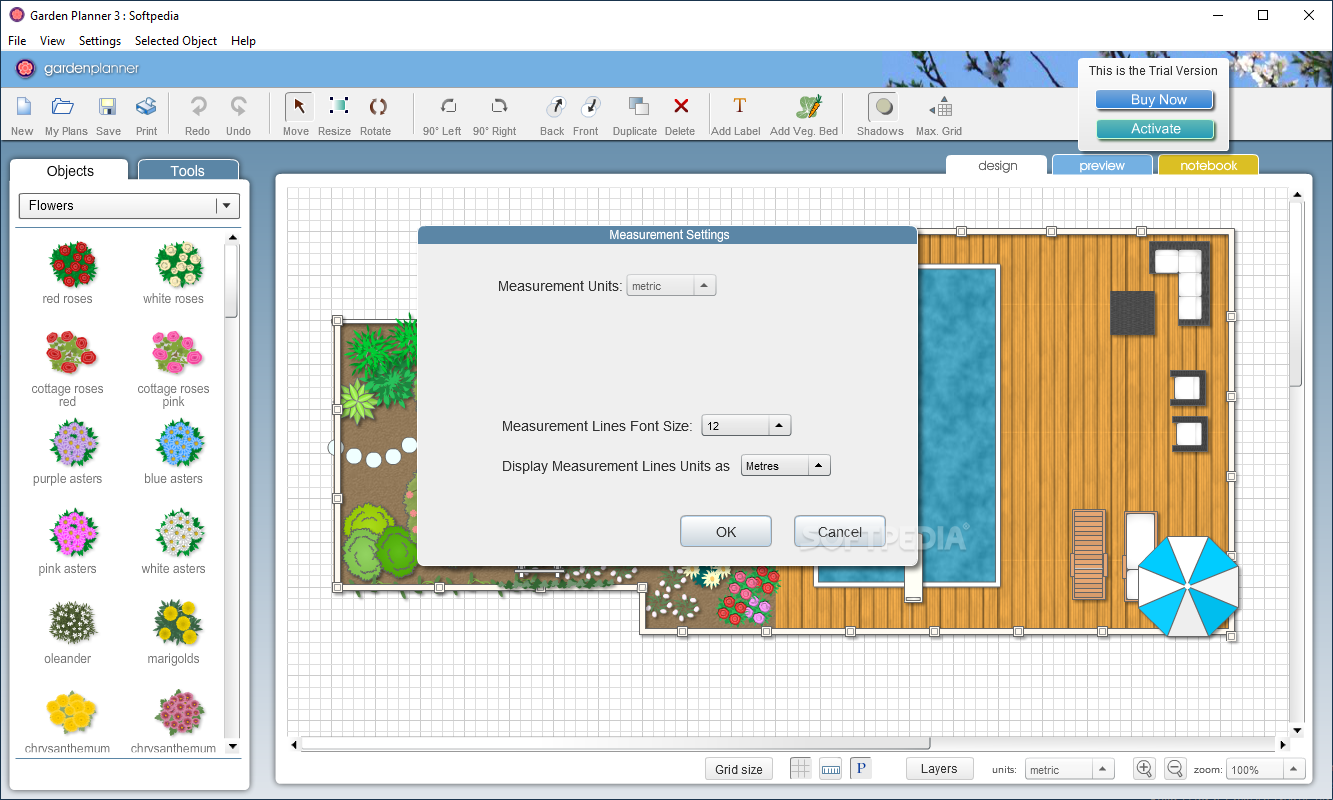Click the canvas horizontal scrollbar

click(615, 744)
